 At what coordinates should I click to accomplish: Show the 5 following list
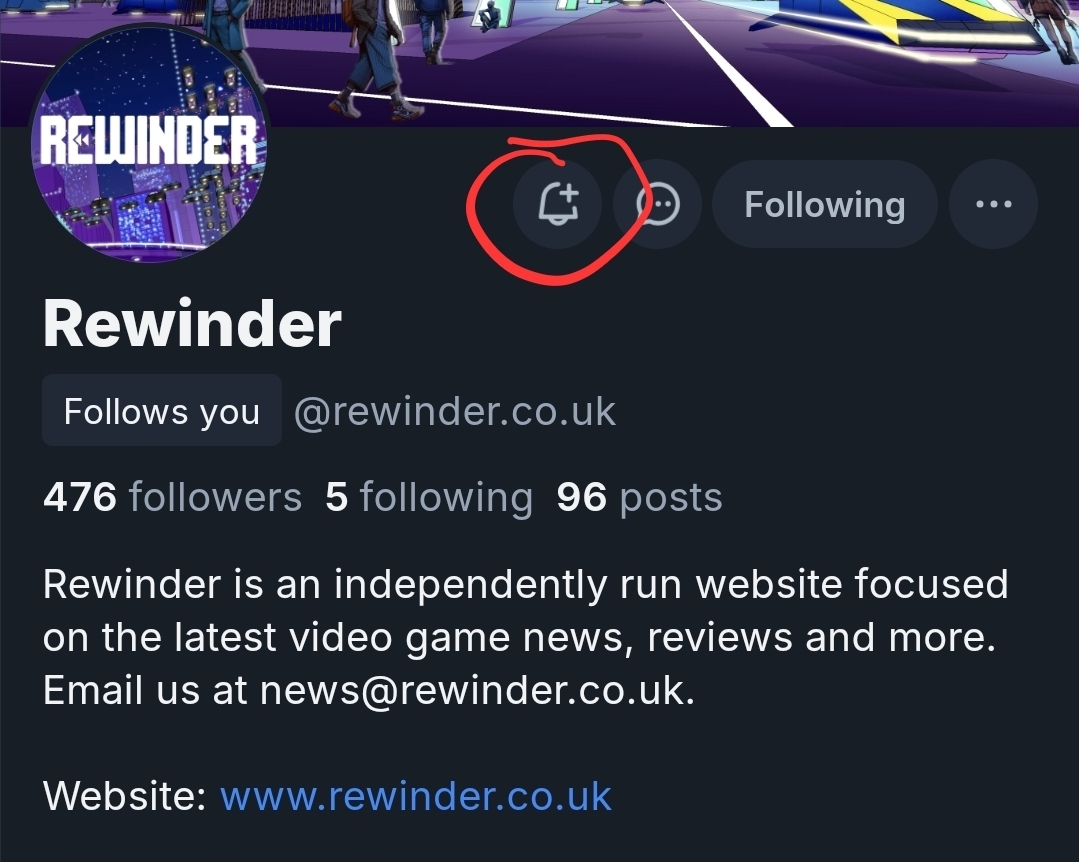(x=429, y=497)
